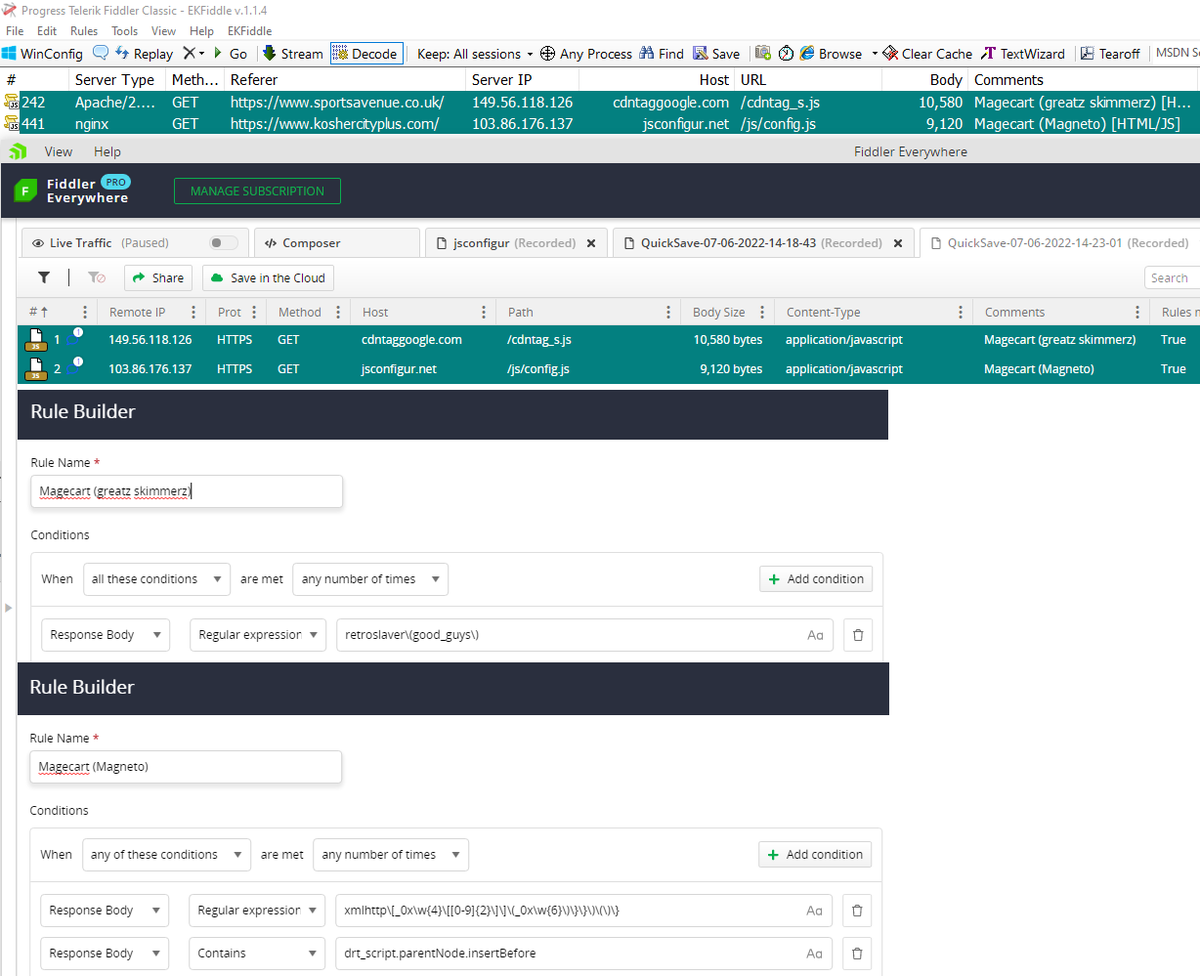Toggle the Live Traffic capture switch

coord(224,243)
